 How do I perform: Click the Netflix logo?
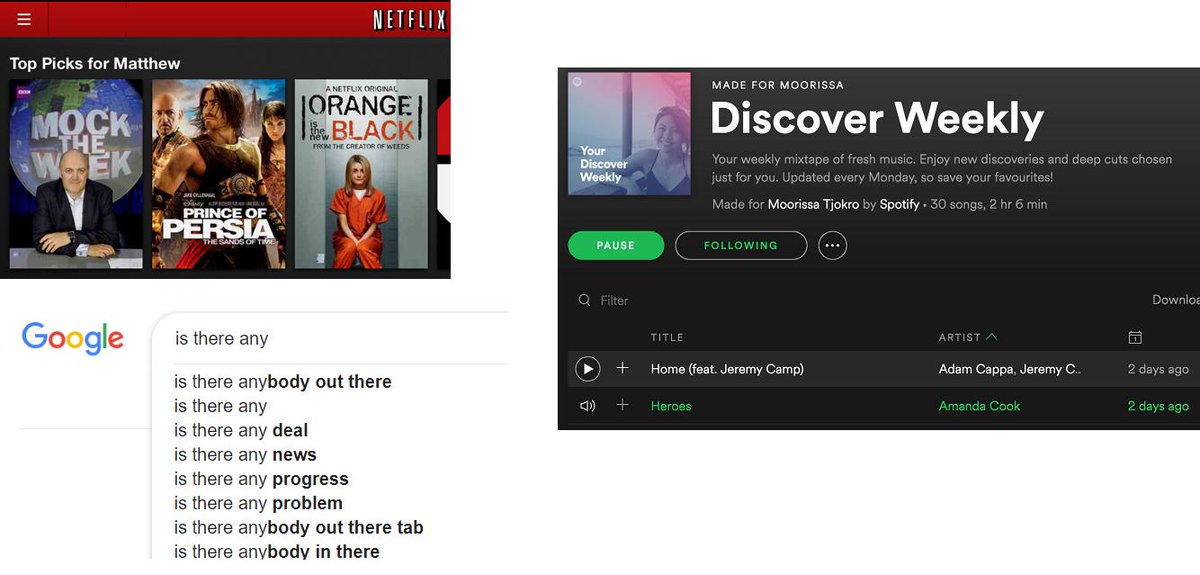click(409, 19)
